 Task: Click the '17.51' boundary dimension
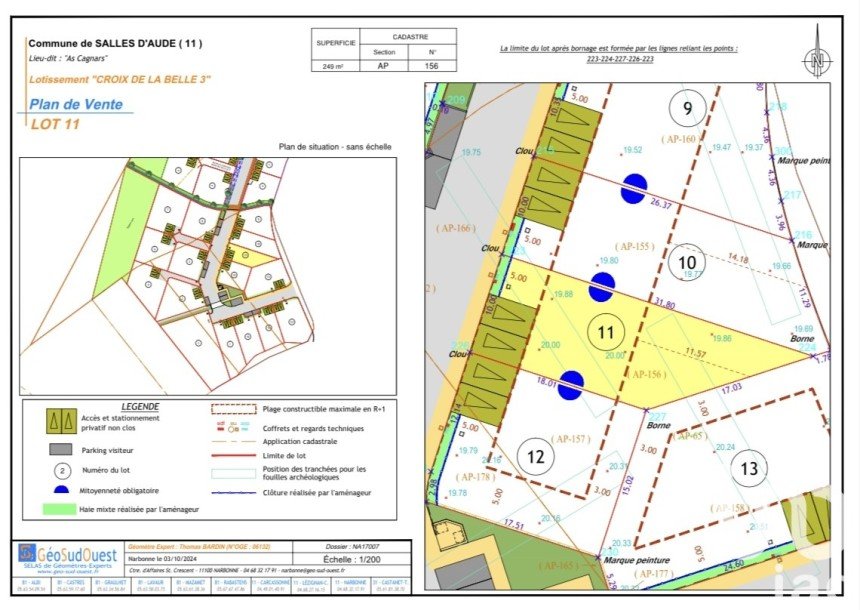point(514,525)
